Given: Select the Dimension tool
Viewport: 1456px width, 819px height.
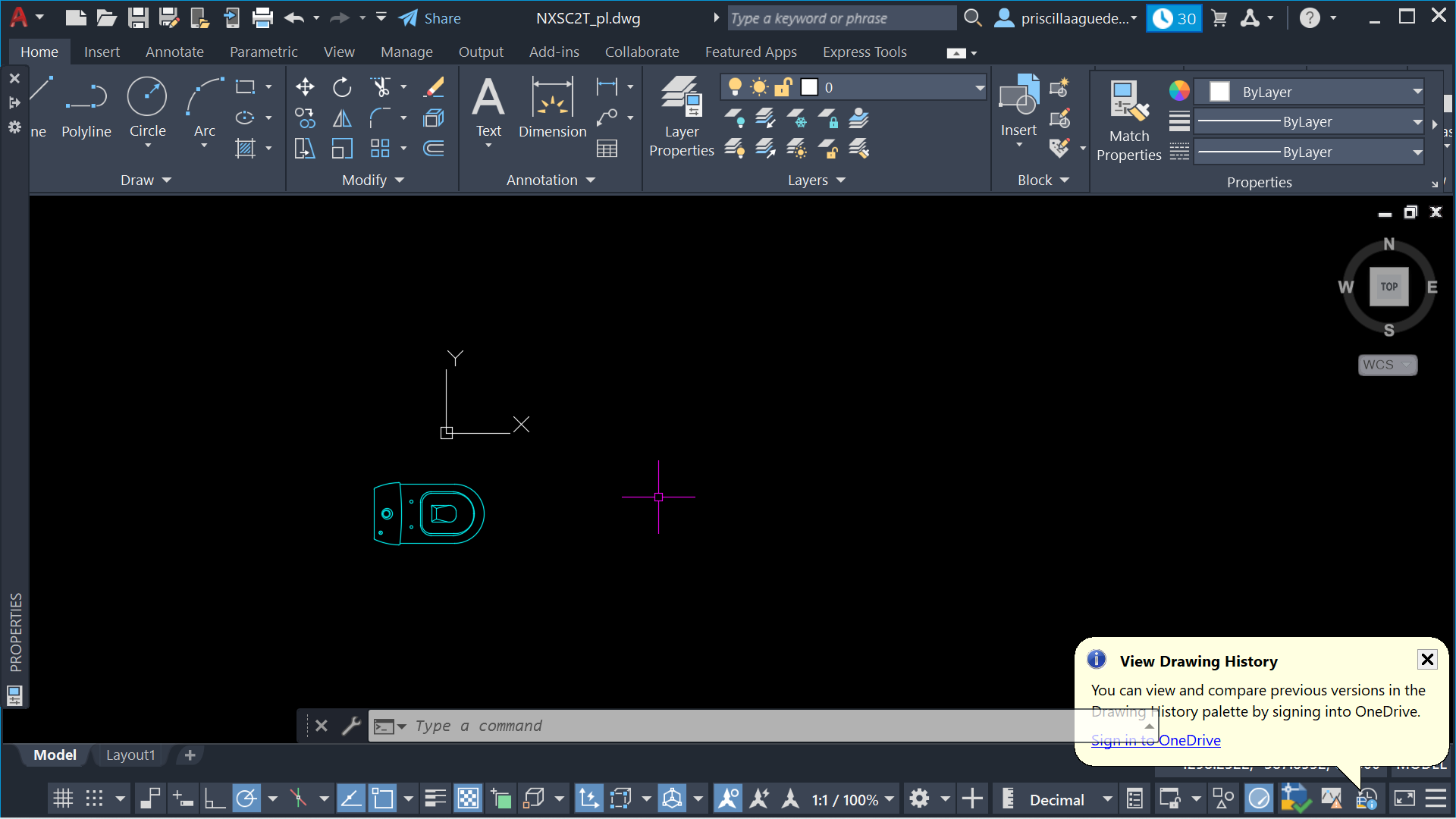Looking at the screenshot, I should pyautogui.click(x=553, y=109).
